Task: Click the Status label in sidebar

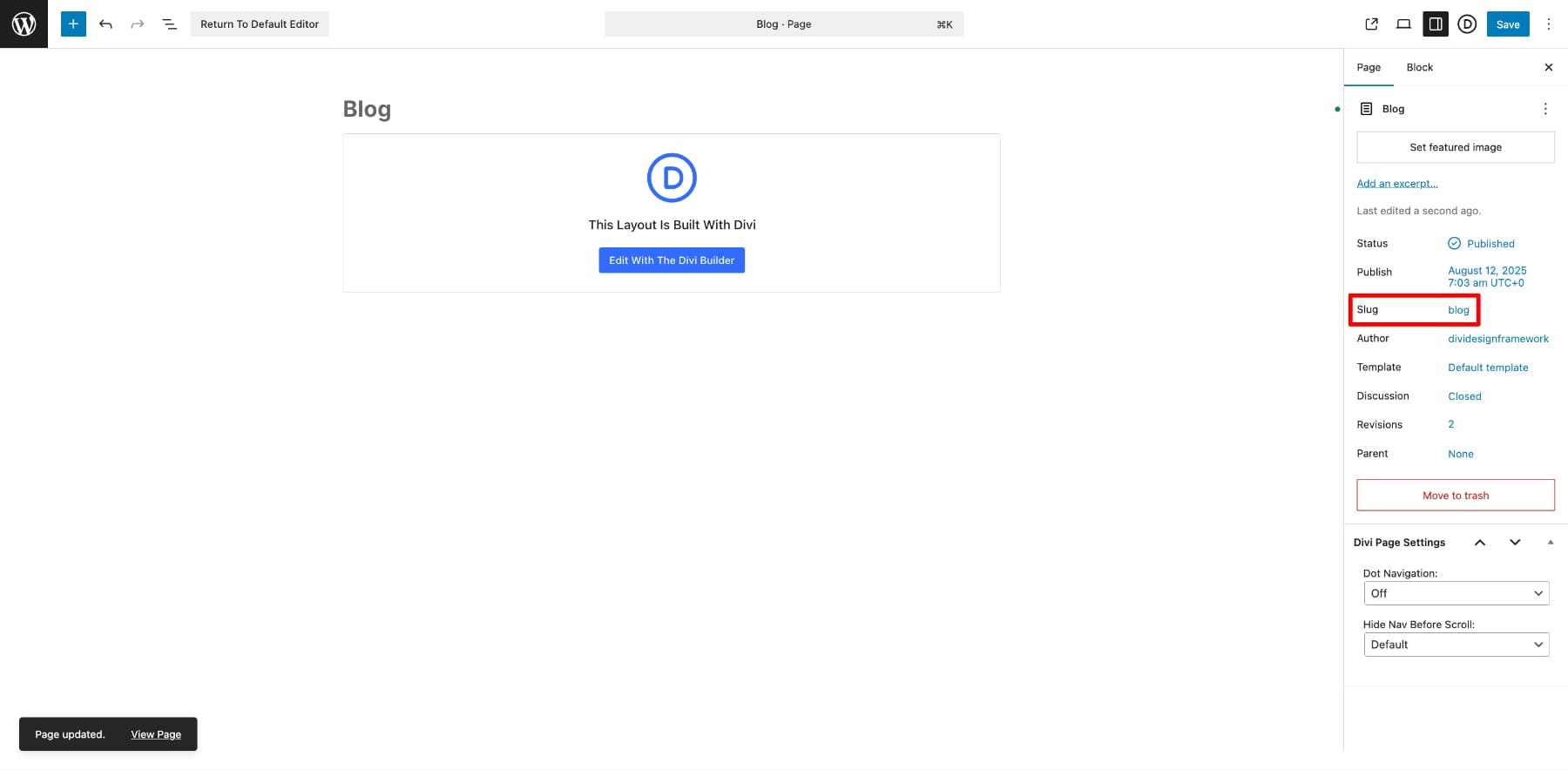Action: (1372, 244)
